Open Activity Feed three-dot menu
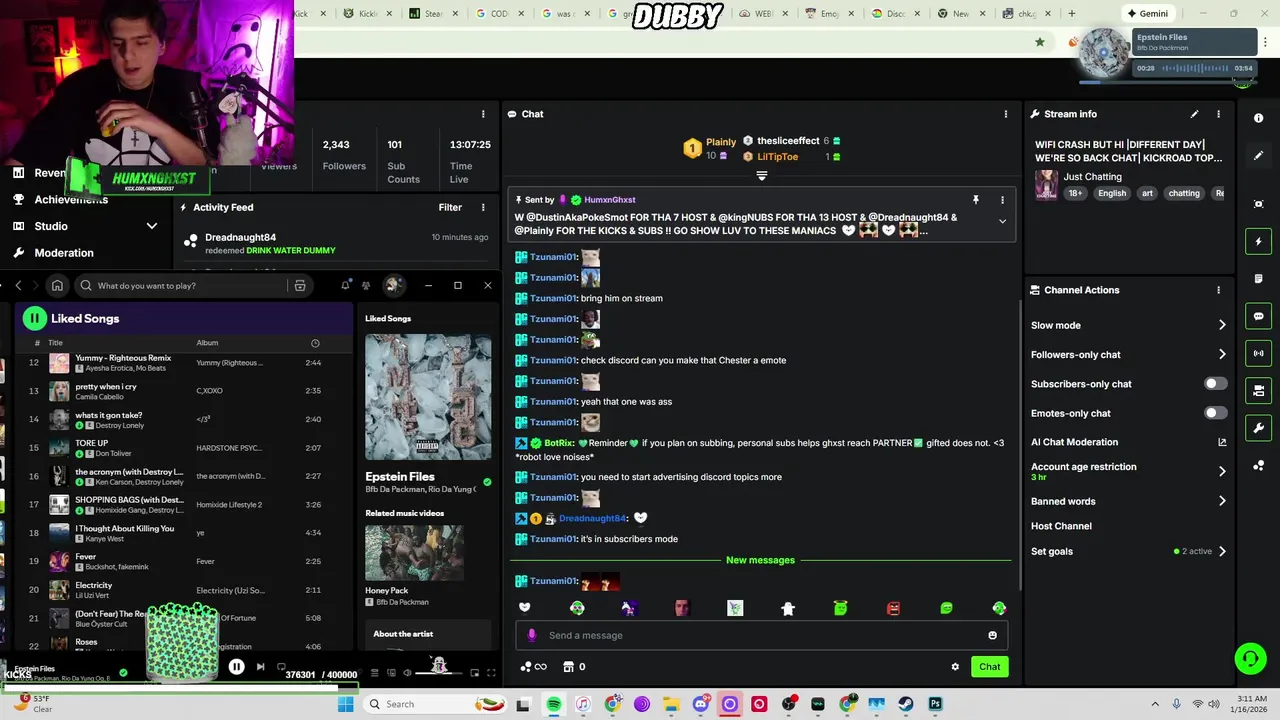This screenshot has height=720, width=1280. (483, 208)
